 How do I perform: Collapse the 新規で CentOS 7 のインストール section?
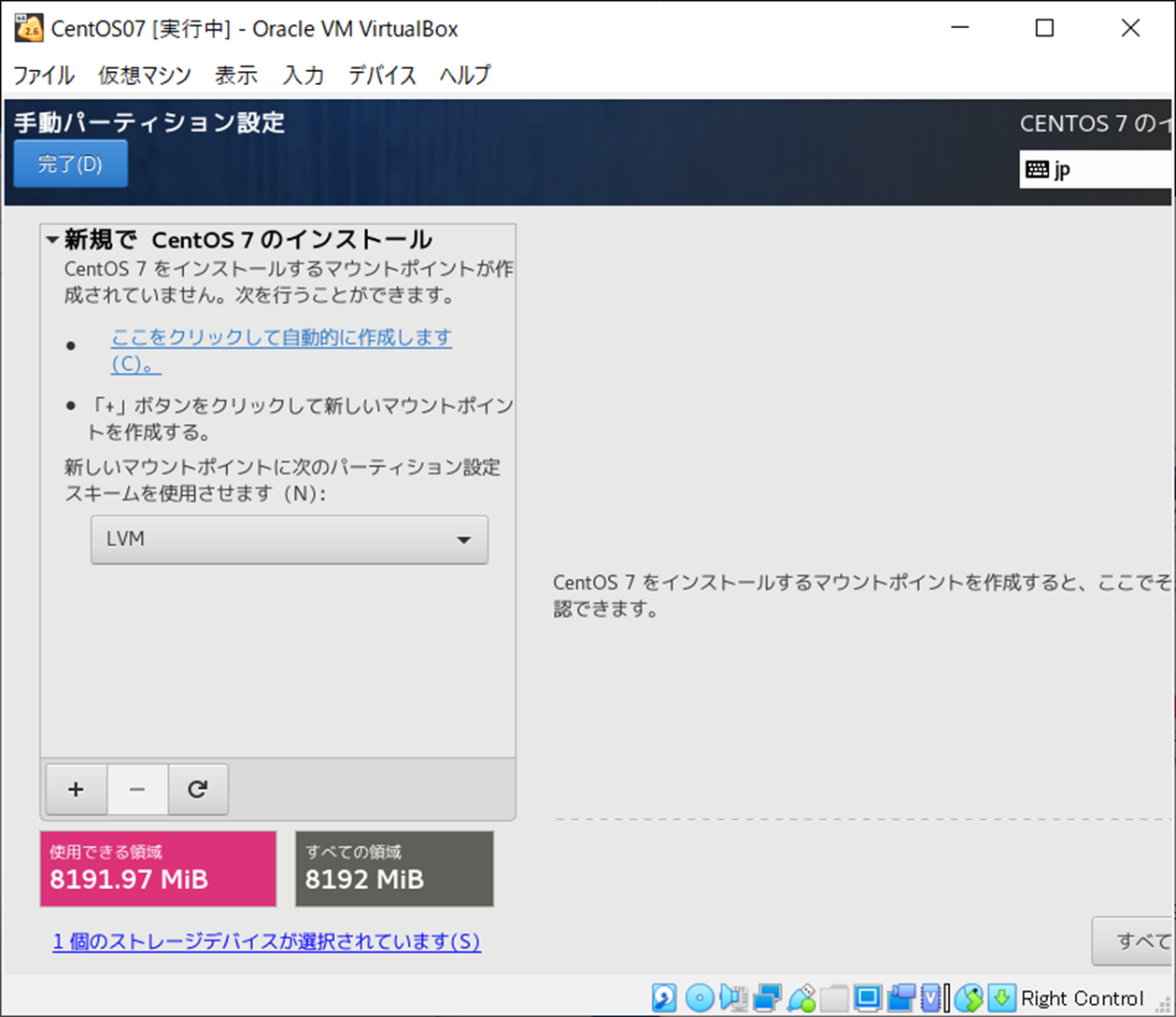(x=53, y=240)
